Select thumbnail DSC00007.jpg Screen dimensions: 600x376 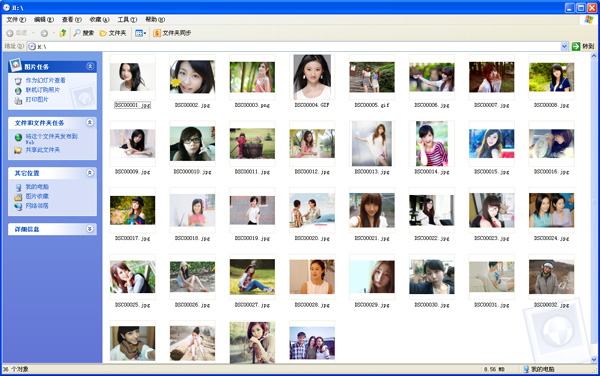click(x=492, y=77)
